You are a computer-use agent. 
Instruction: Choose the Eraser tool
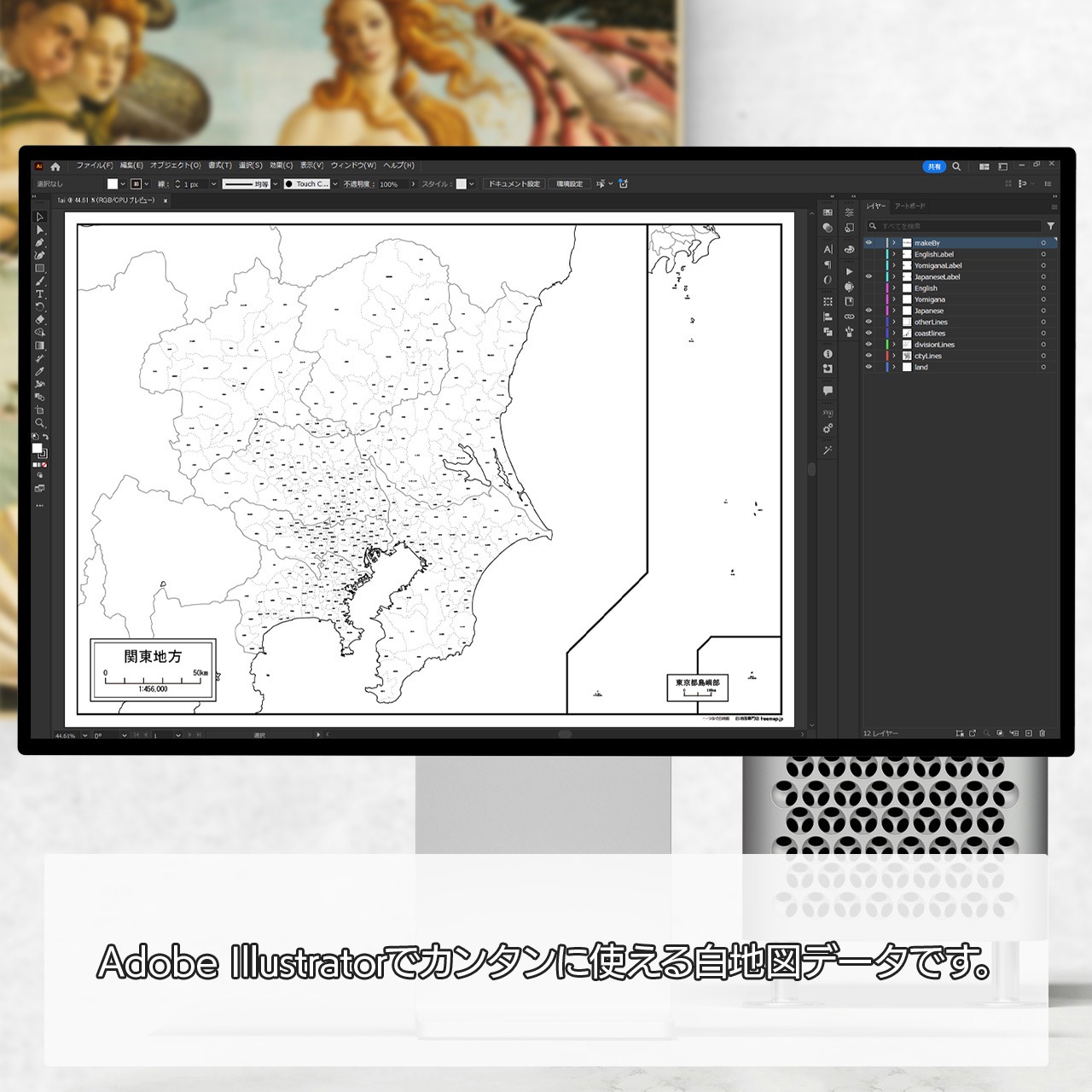coord(39,319)
